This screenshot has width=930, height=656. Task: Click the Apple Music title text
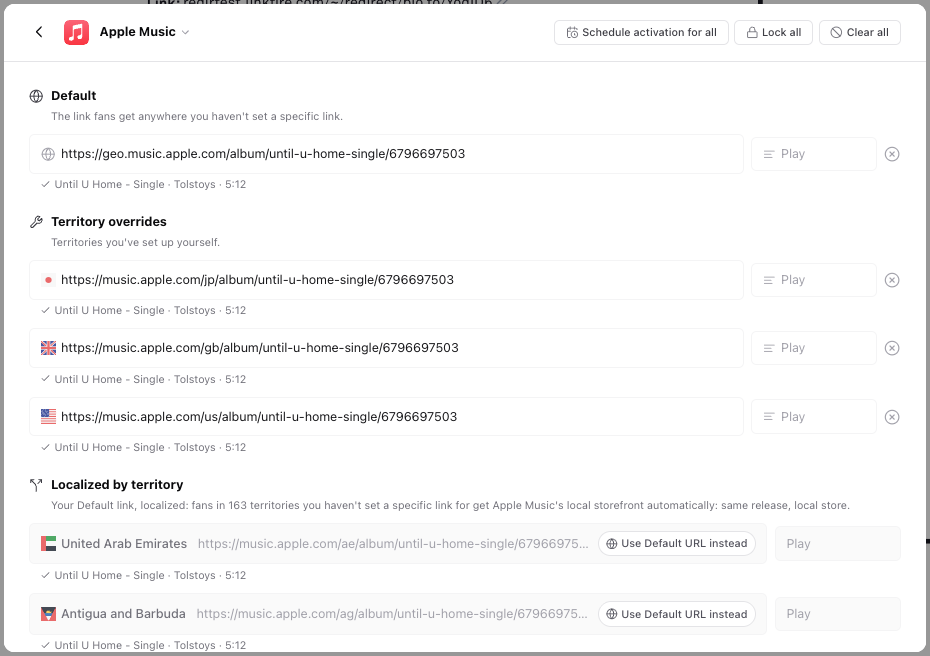[x=138, y=32]
